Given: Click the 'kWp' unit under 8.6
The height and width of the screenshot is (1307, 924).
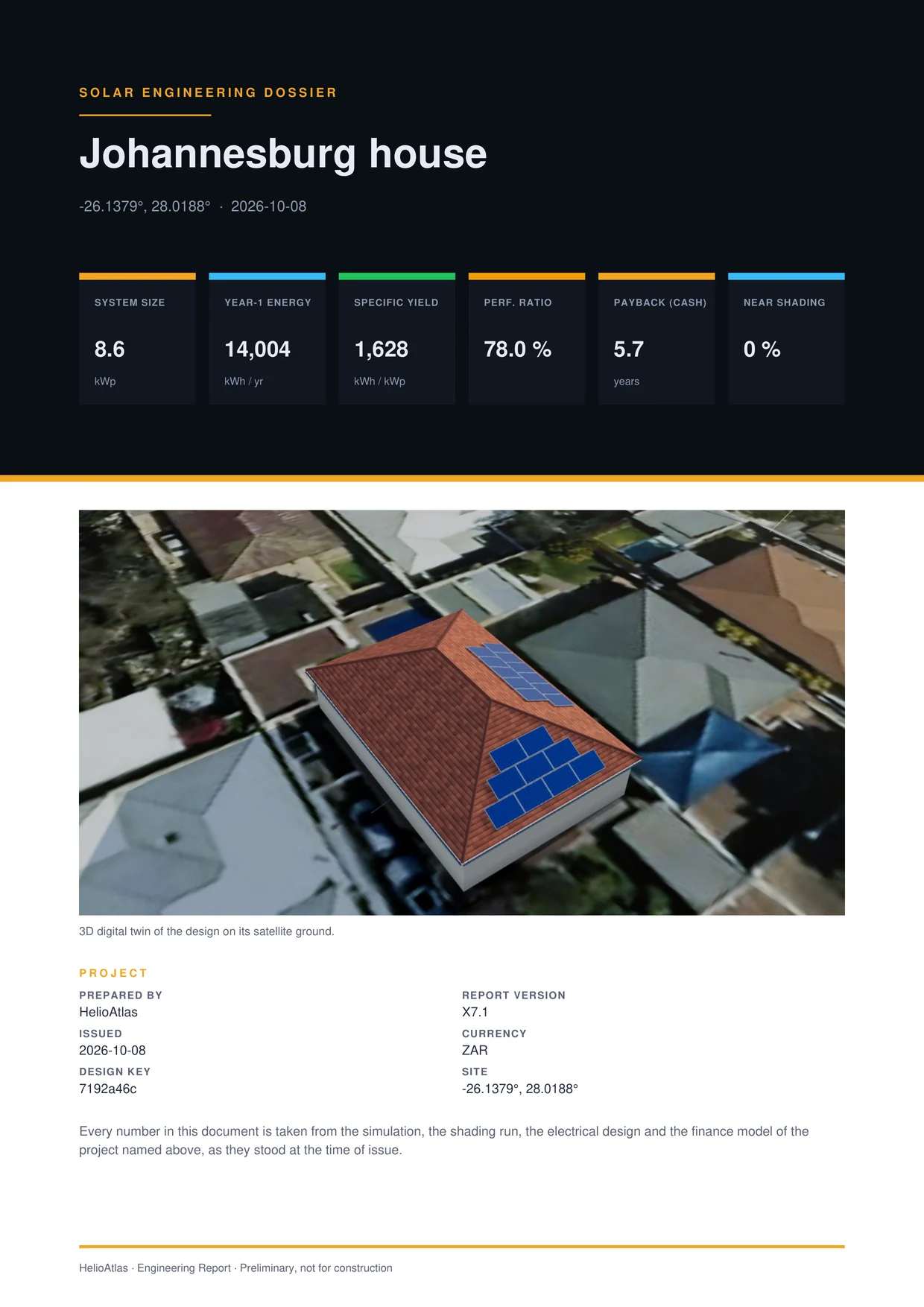Looking at the screenshot, I should tap(105, 382).
